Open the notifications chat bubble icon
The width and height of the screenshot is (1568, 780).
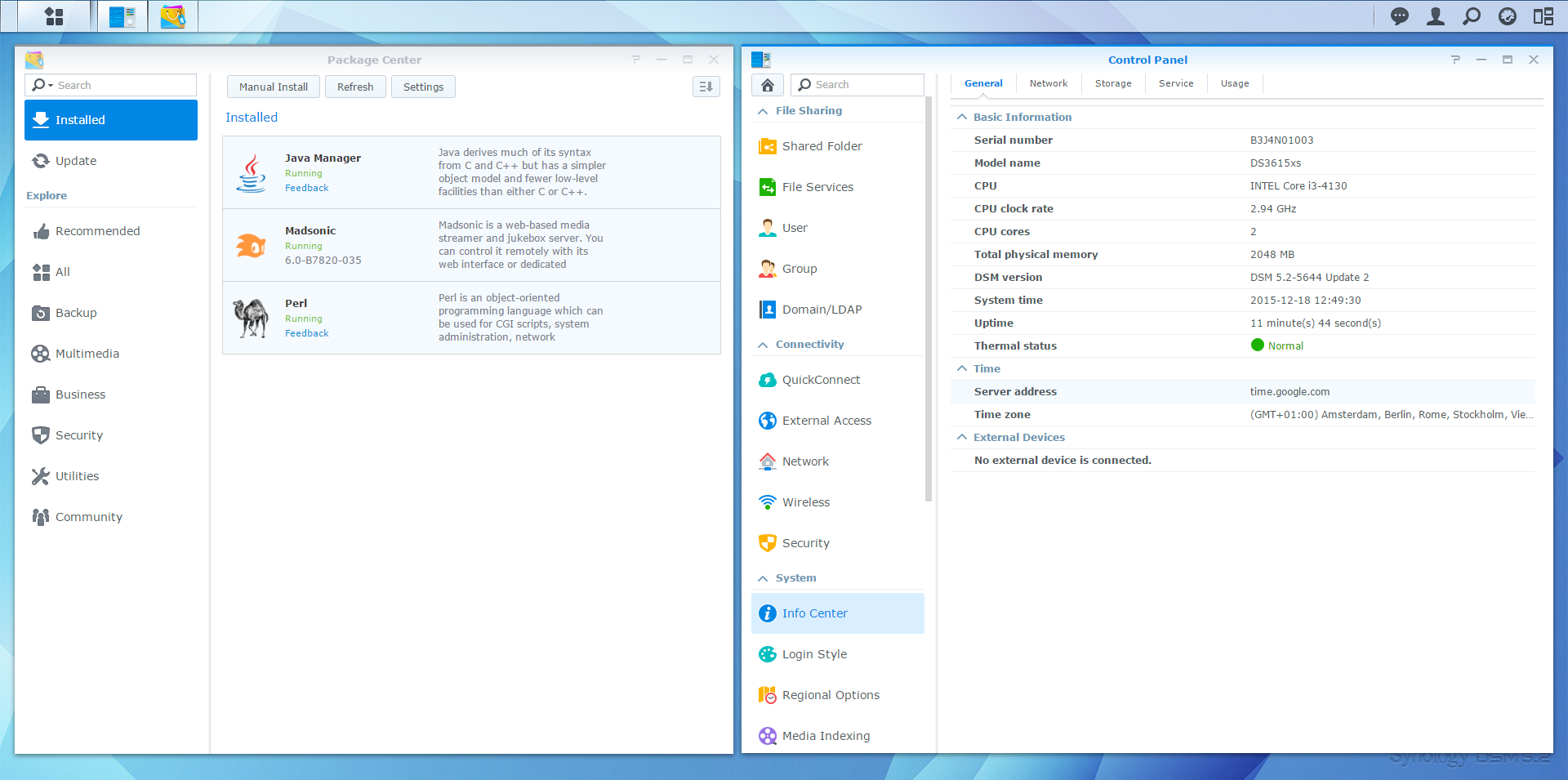click(1399, 16)
